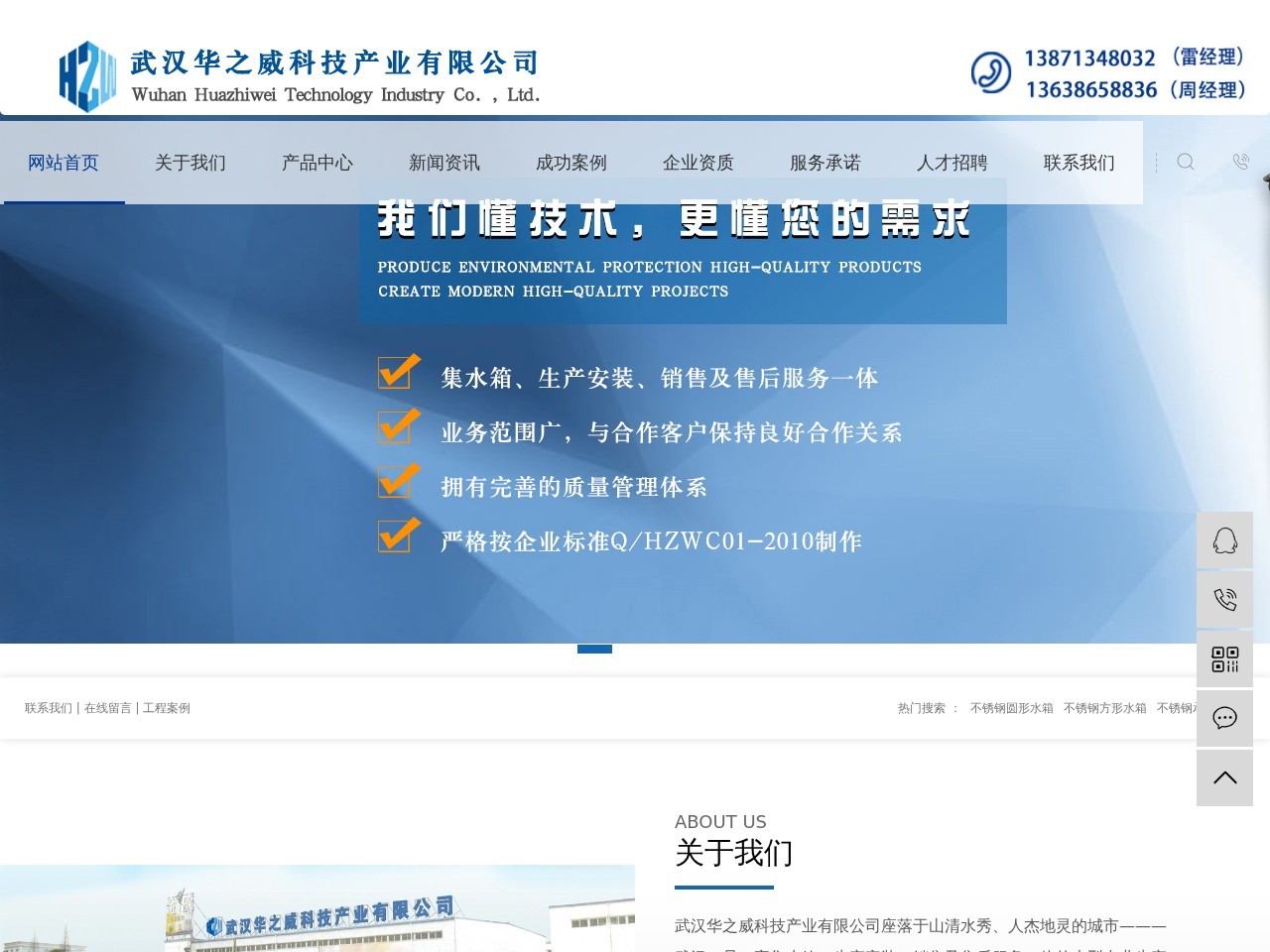Open QQ chat from floating sidebar

point(1225,540)
